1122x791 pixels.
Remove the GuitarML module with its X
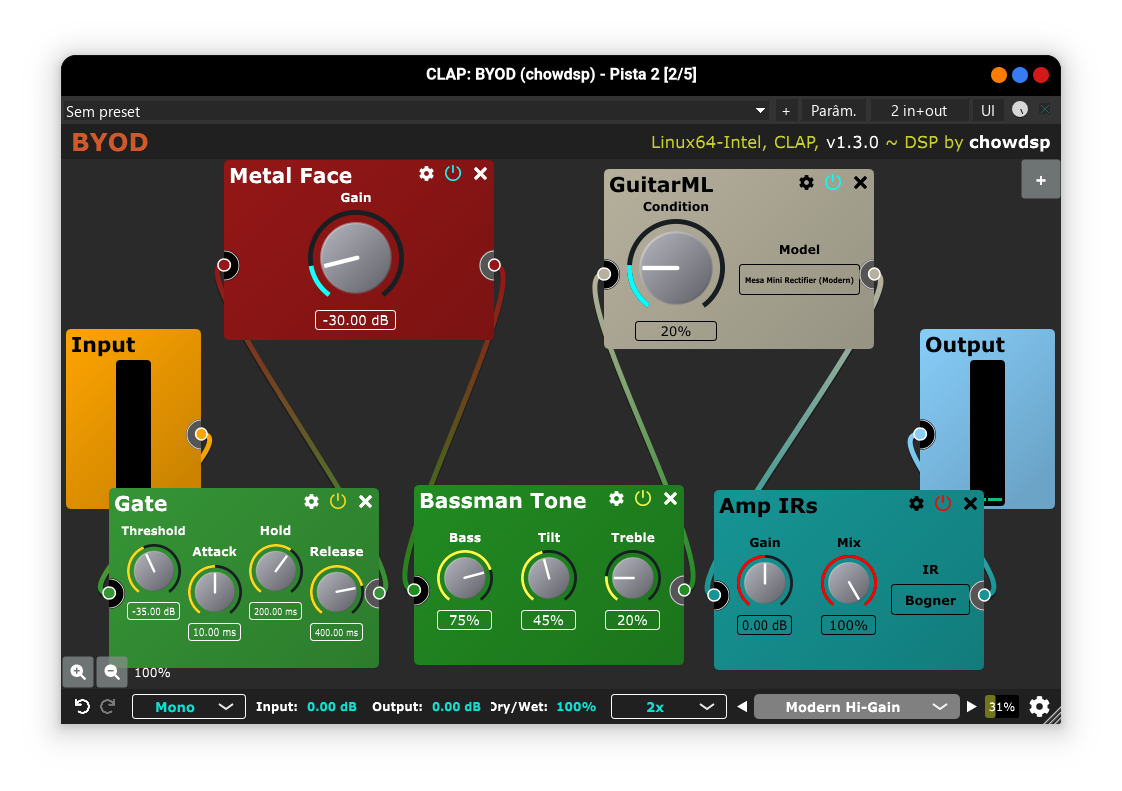pos(860,182)
